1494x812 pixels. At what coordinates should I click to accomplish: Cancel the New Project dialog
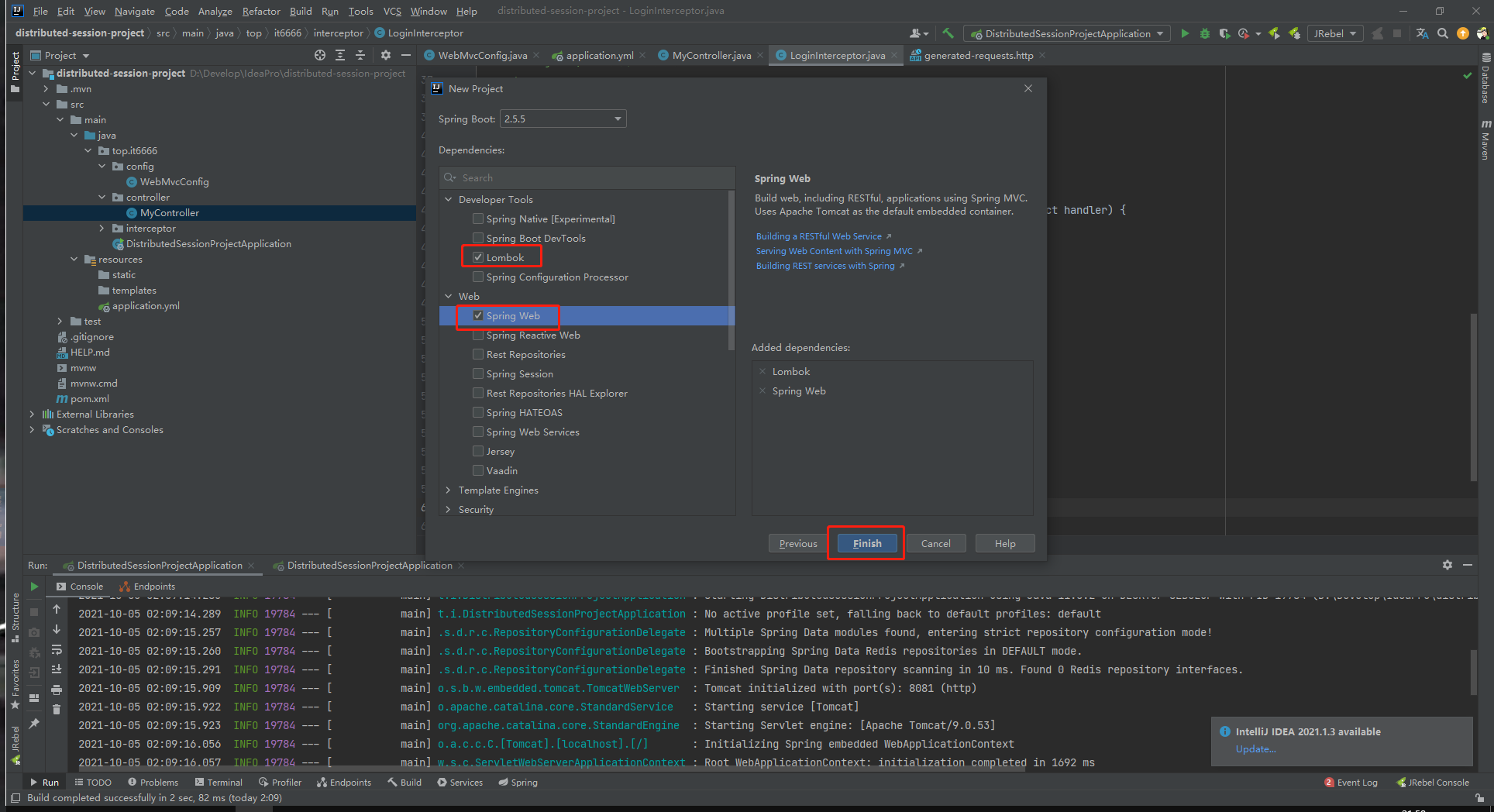point(935,543)
